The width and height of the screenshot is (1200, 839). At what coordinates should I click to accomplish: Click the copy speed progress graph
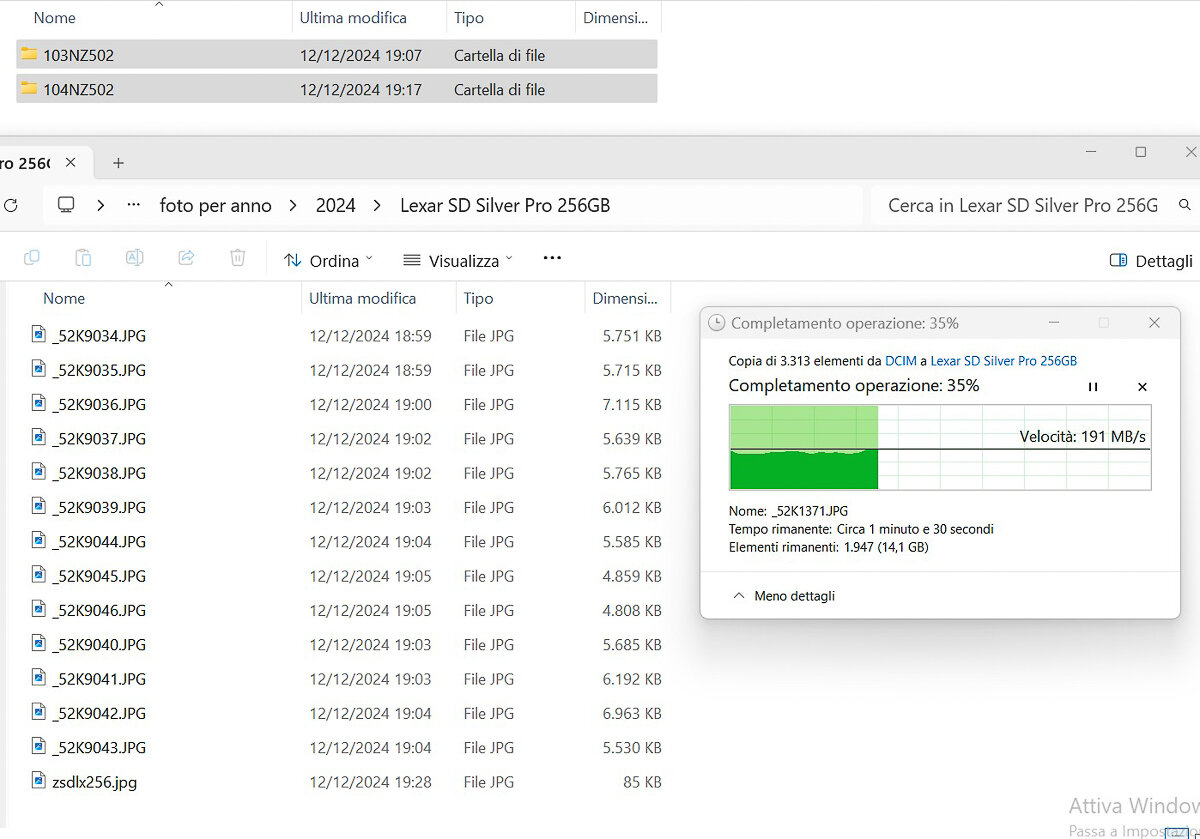click(x=940, y=447)
